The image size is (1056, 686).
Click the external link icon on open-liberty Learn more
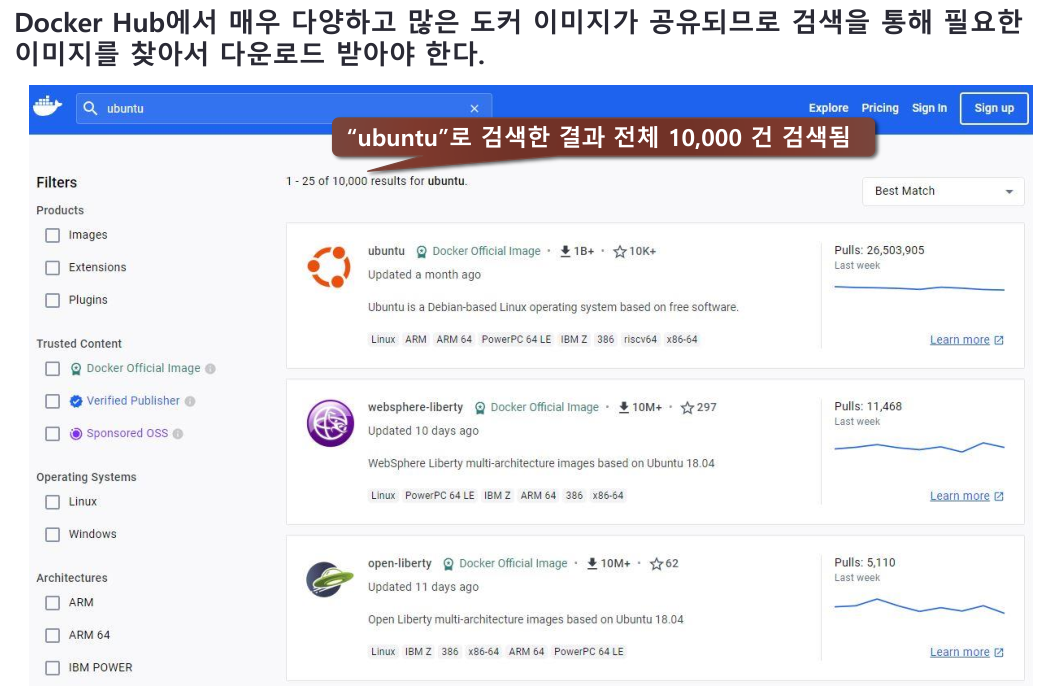(x=999, y=652)
